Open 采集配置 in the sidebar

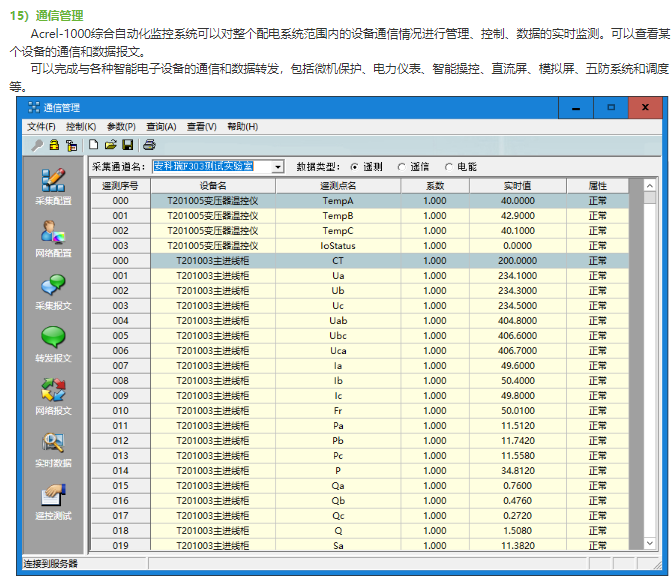click(53, 186)
